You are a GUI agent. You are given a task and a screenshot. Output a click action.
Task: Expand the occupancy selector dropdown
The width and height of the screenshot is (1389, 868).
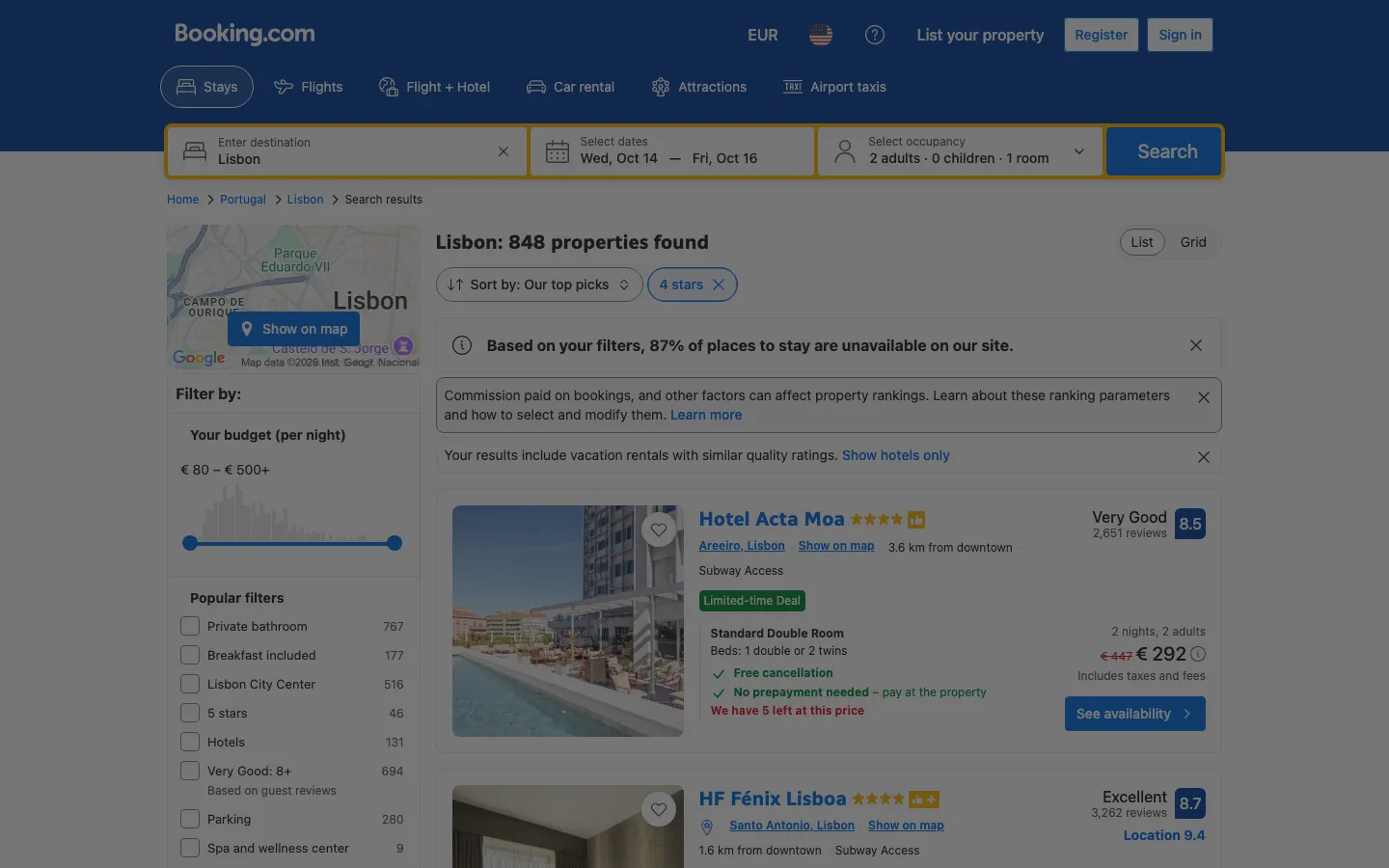pos(1079,151)
